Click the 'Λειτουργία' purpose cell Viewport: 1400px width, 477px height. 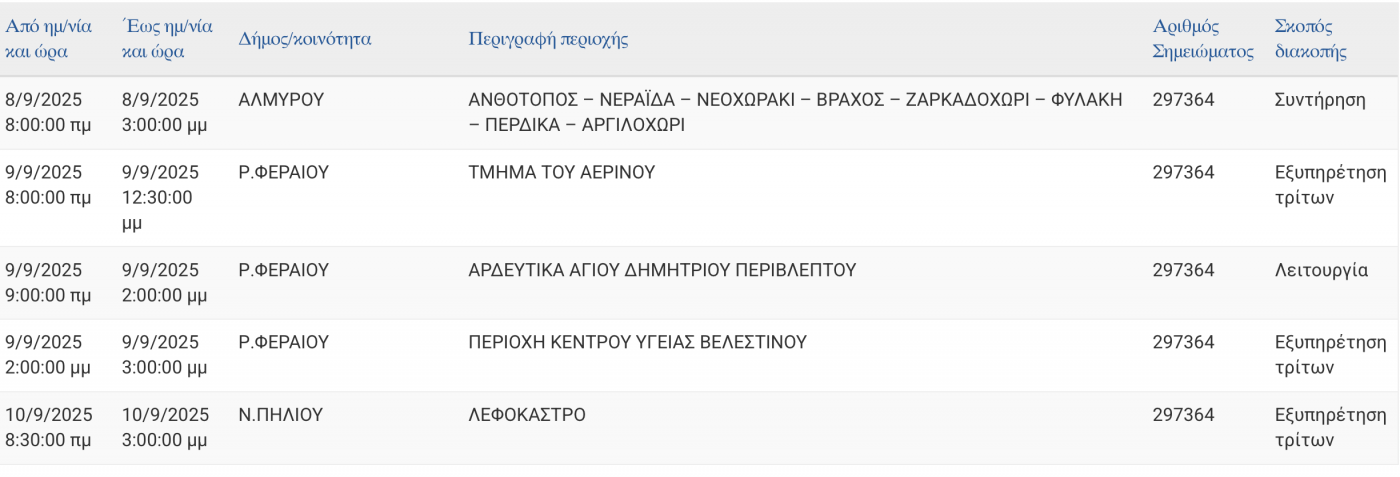click(1321, 270)
